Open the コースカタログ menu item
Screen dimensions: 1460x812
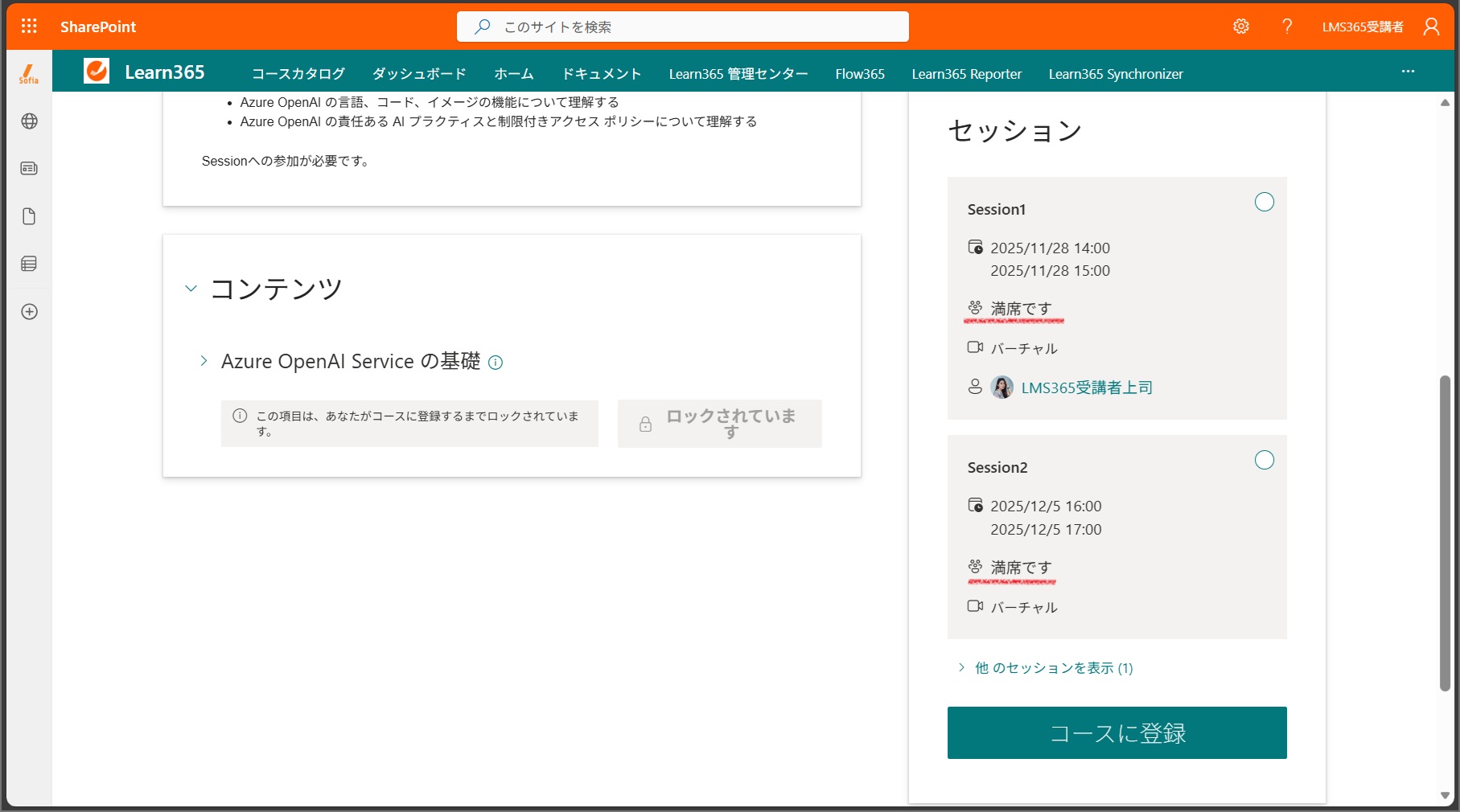pos(298,74)
